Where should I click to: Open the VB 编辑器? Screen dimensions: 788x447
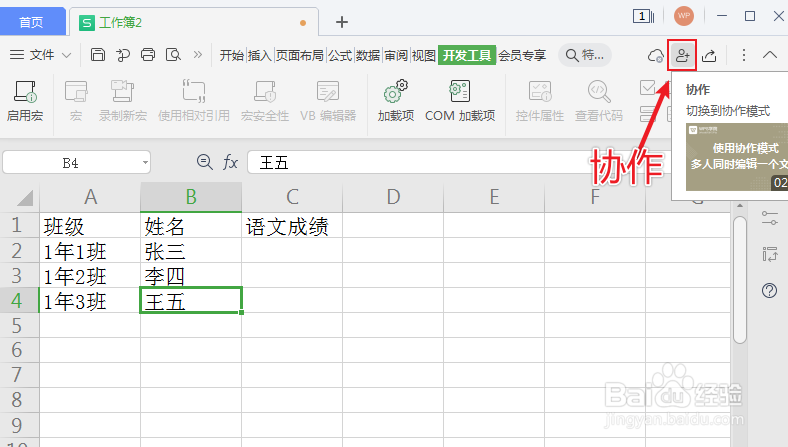coord(328,101)
